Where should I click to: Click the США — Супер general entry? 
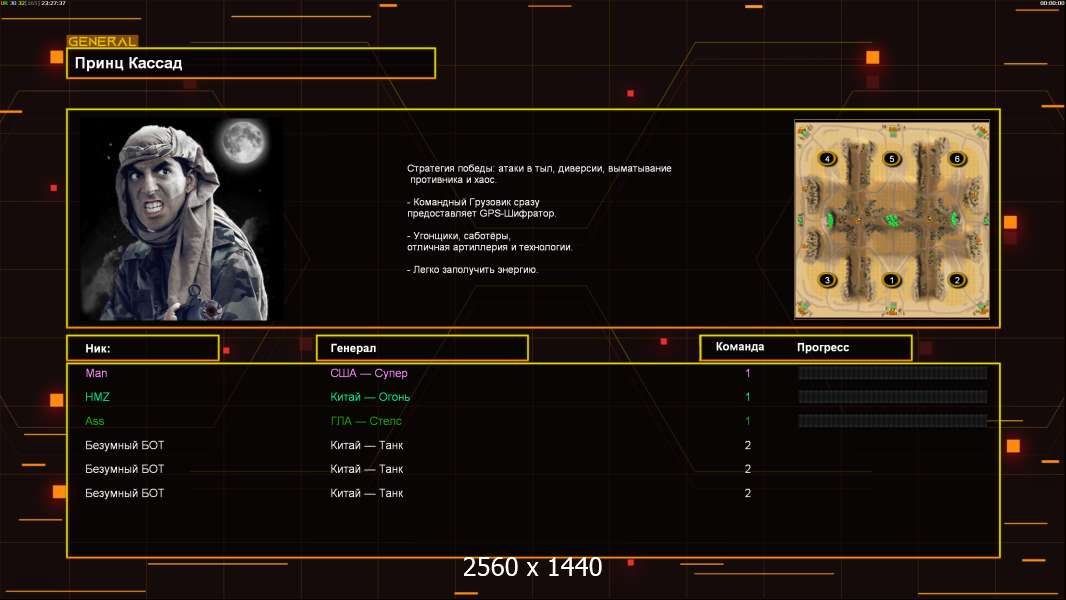pyautogui.click(x=369, y=373)
